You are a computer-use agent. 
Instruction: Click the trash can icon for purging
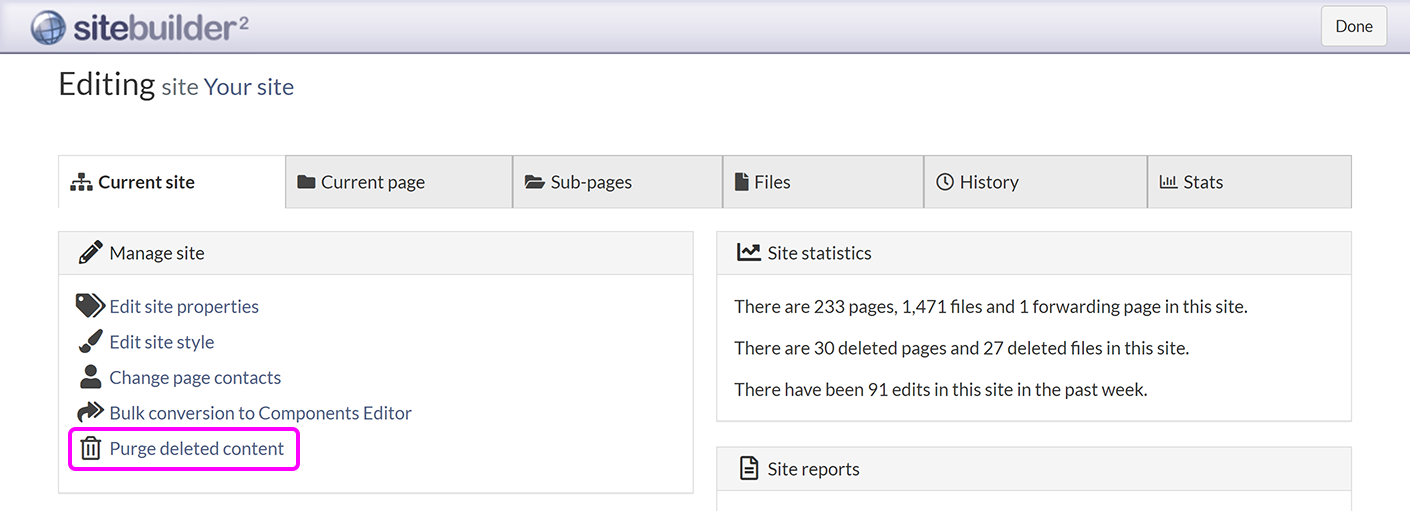(x=90, y=449)
